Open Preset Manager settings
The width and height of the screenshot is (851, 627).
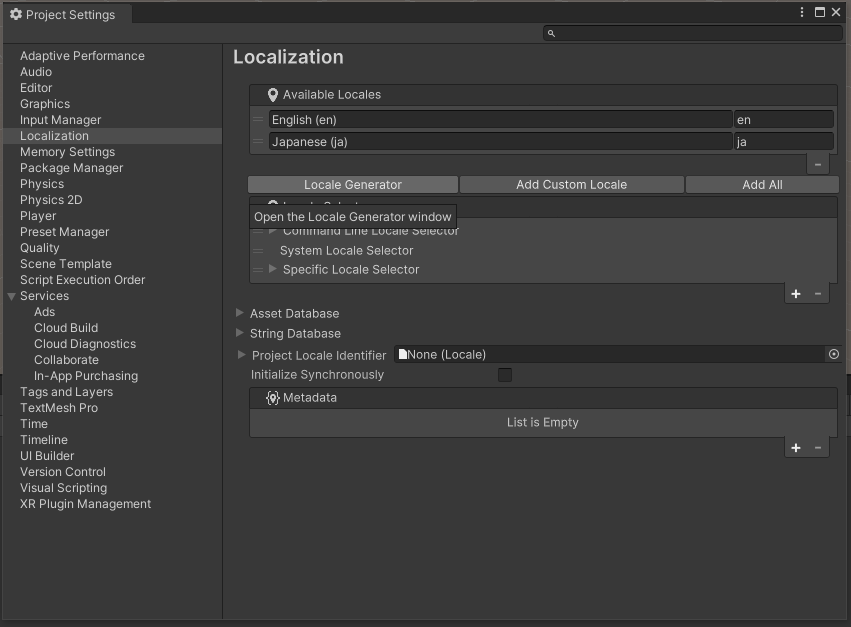tap(65, 232)
